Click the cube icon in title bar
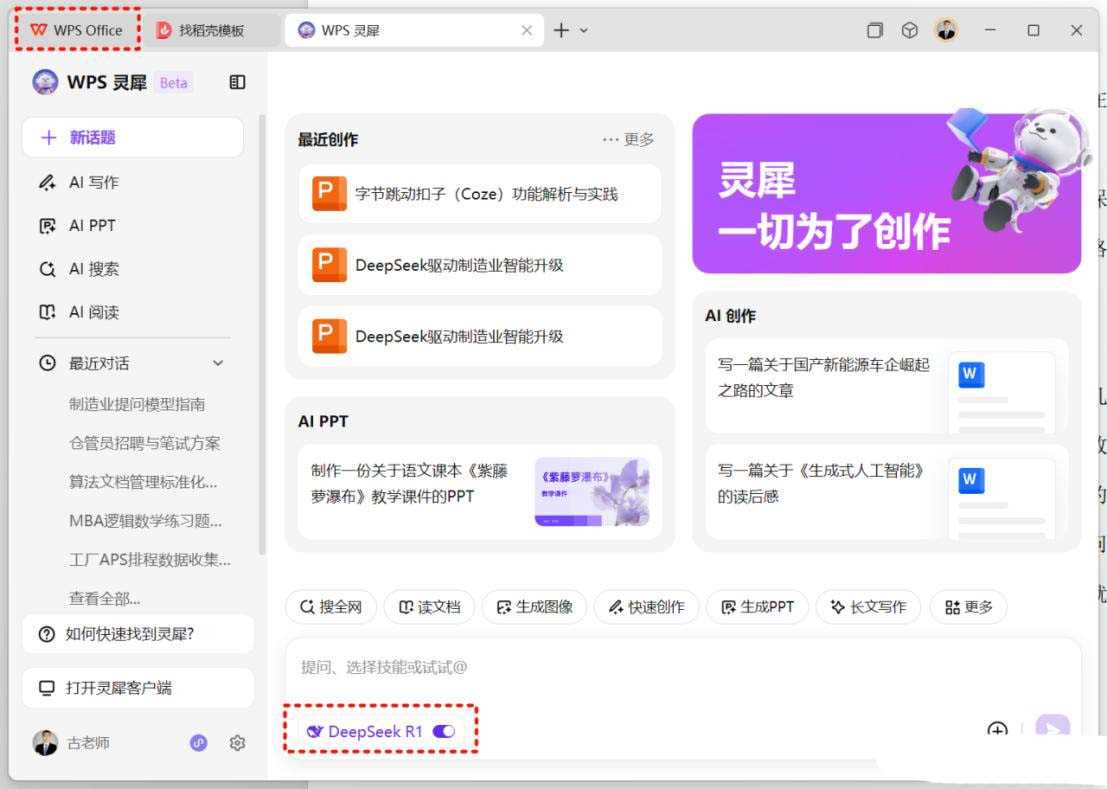 point(910,30)
